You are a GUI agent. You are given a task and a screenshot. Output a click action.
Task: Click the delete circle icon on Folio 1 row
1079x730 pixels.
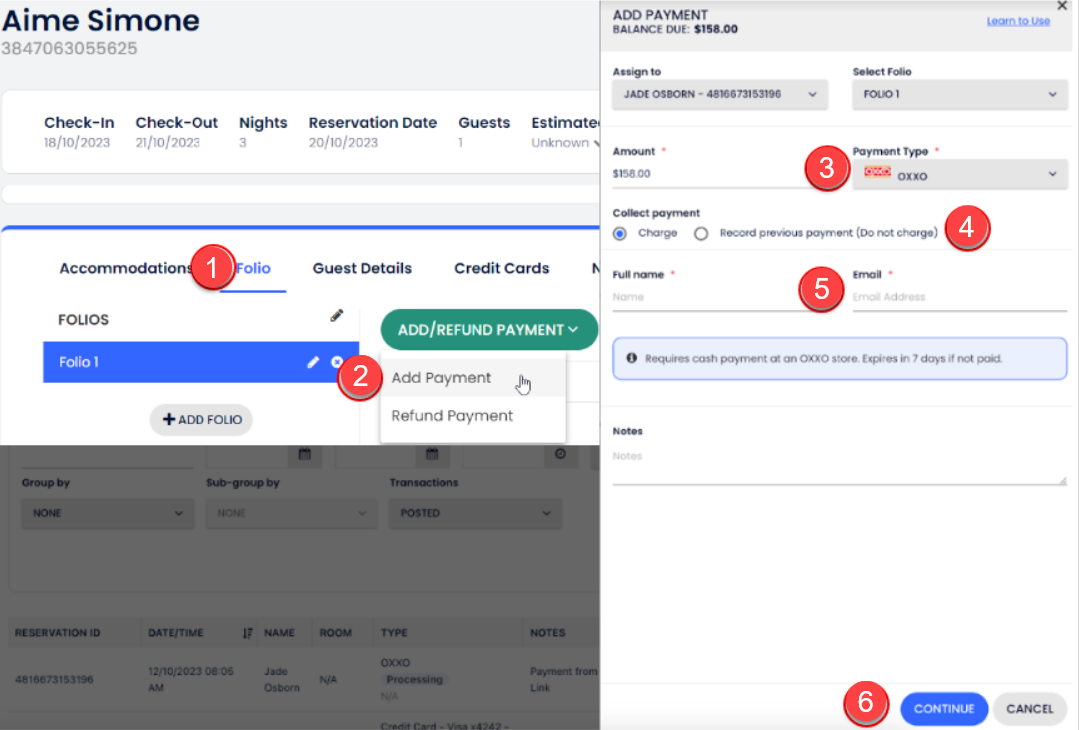tap(336, 362)
